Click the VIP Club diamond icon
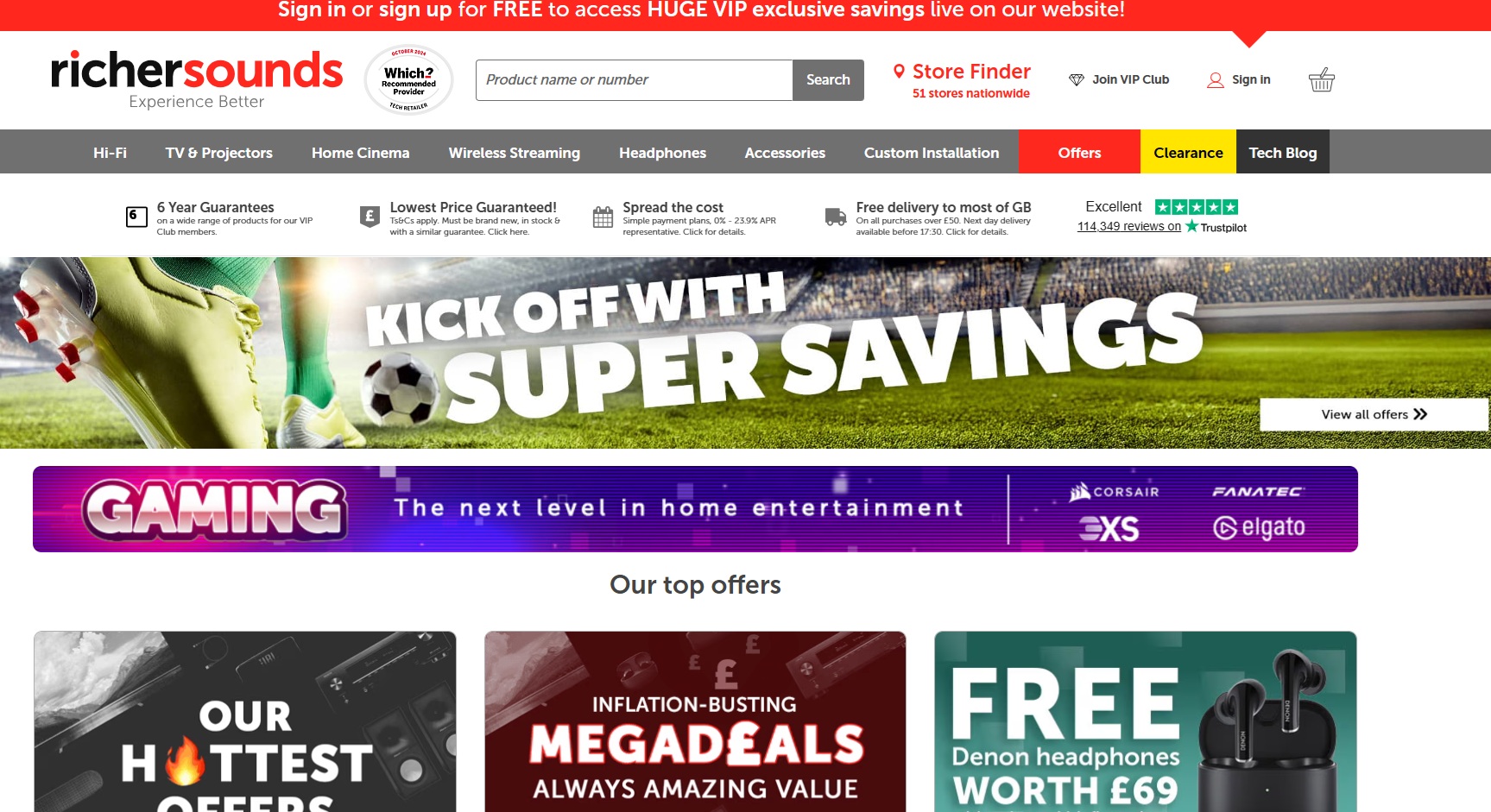This screenshot has height=812, width=1491. (x=1077, y=79)
